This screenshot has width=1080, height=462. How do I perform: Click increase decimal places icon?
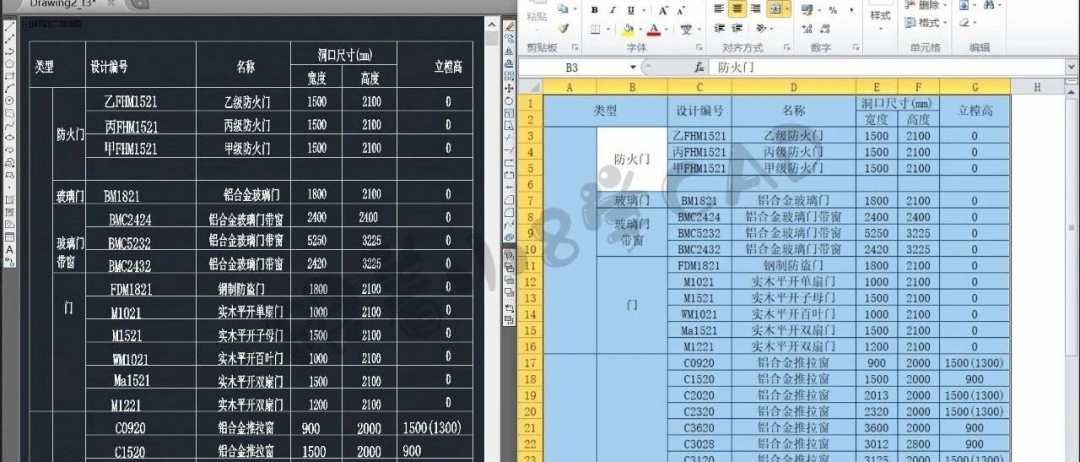[x=809, y=28]
